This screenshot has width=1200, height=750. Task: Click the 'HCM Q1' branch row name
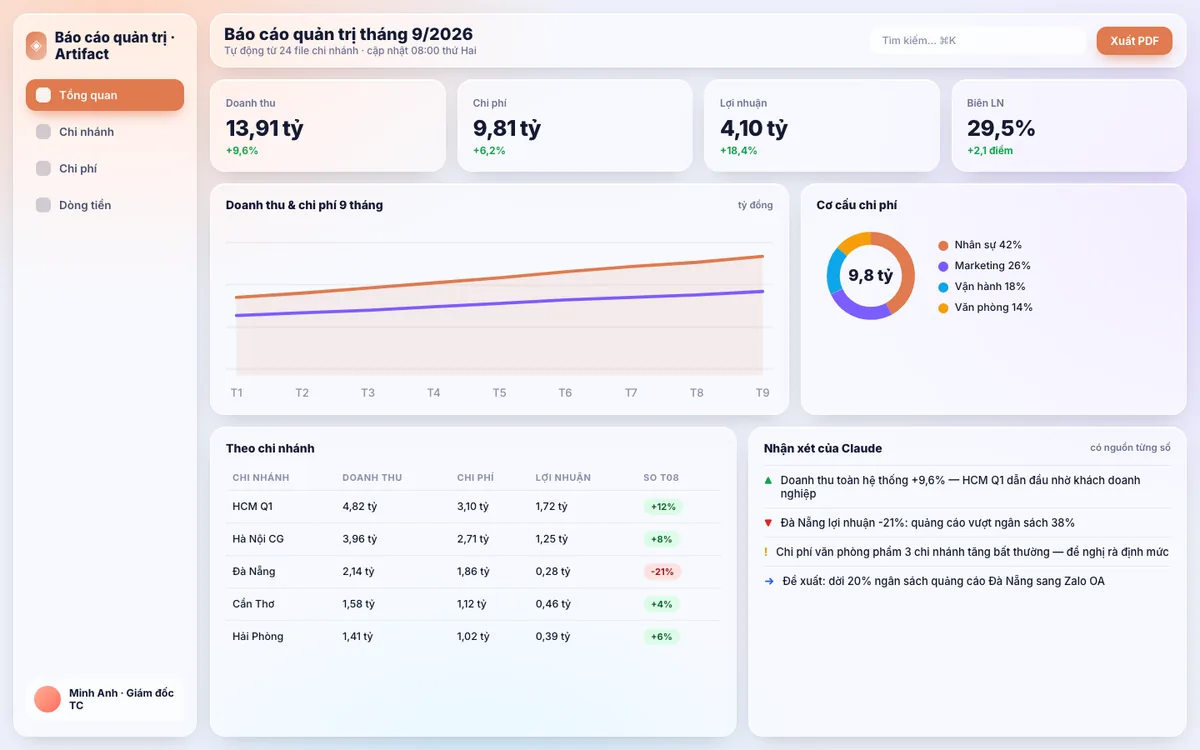[252, 507]
